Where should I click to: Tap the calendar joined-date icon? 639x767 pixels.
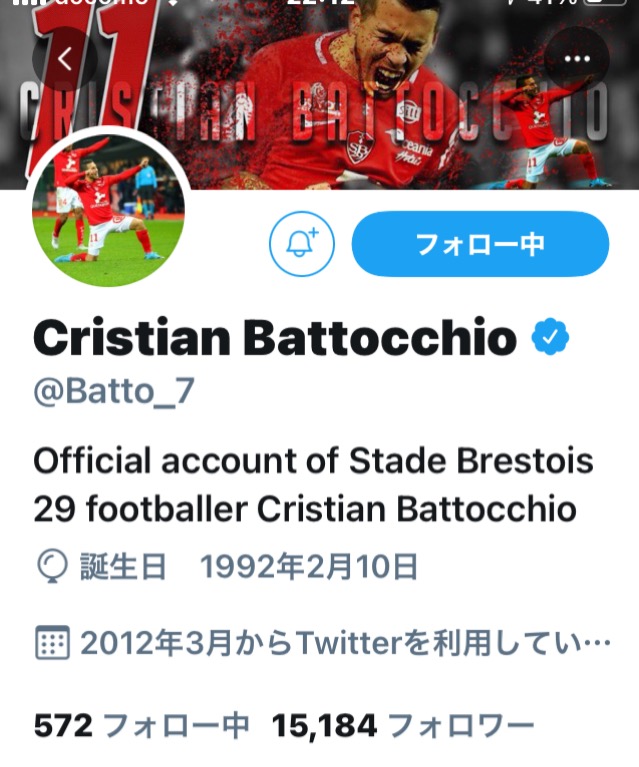52,642
